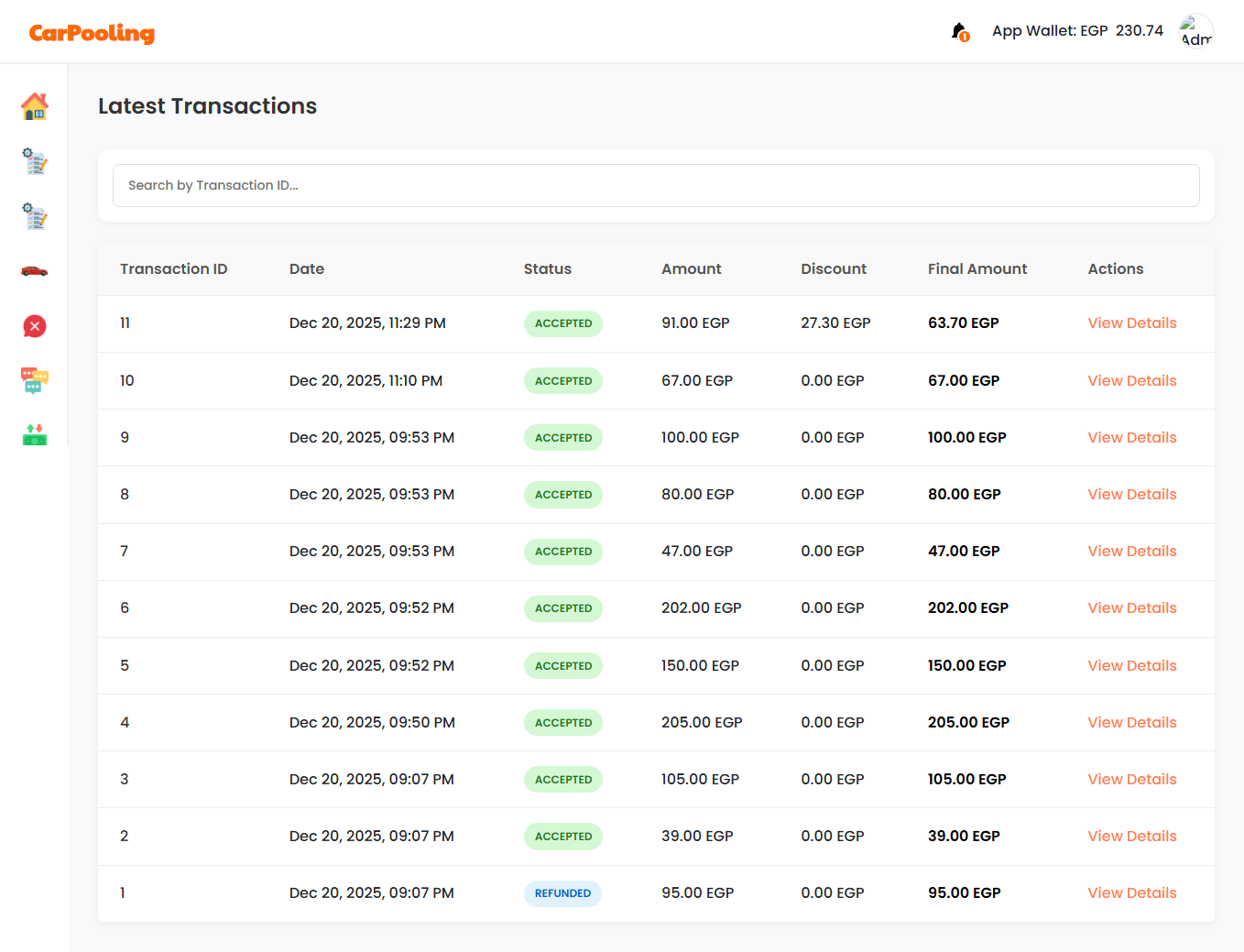Viewport: 1244px width, 952px height.
Task: Click the CarPooling logo
Action: (92, 33)
